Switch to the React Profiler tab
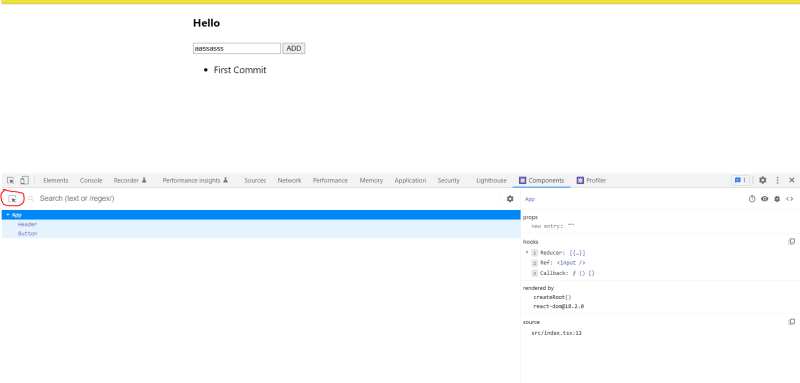Viewport: 800px width, 383px height. click(591, 181)
